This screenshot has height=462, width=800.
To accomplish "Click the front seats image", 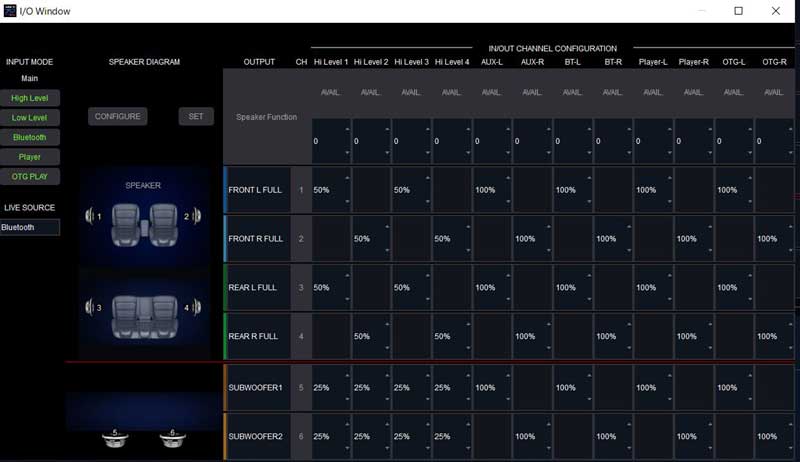I will pyautogui.click(x=143, y=215).
